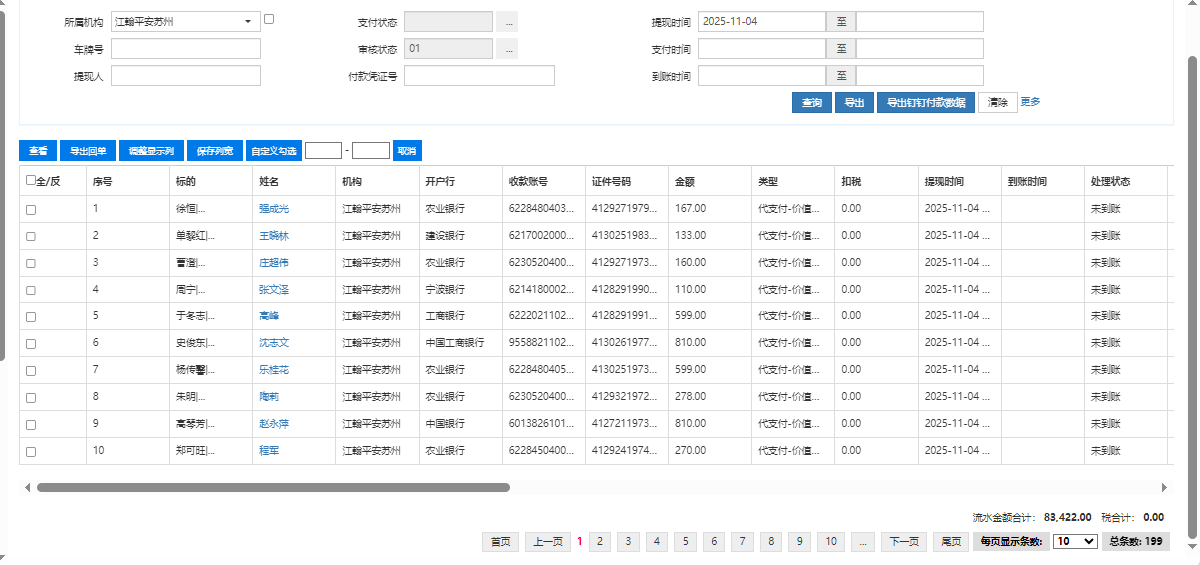The height and width of the screenshot is (565, 1200).
Task: Toggle the 全/反 select-all checkbox
Action: pos(31,180)
